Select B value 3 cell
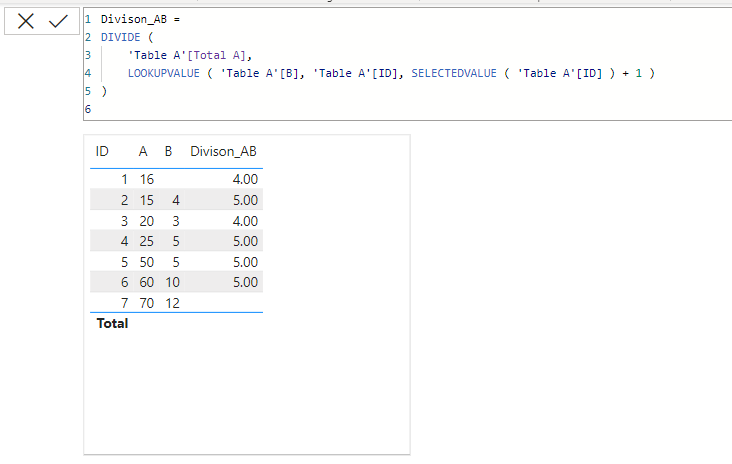The image size is (732, 464). point(176,221)
